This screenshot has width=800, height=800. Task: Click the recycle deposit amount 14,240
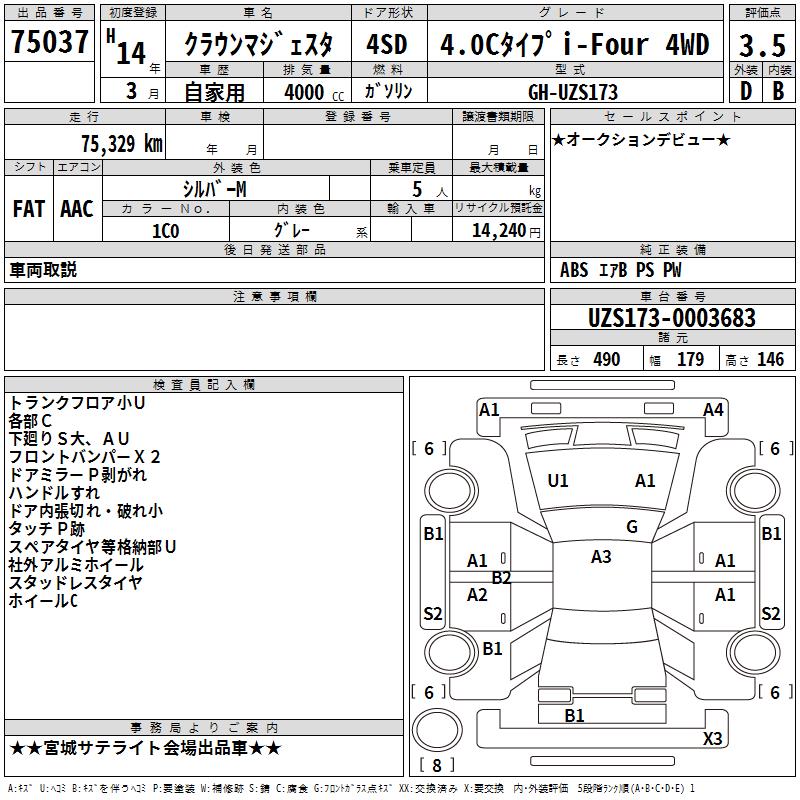[497, 229]
